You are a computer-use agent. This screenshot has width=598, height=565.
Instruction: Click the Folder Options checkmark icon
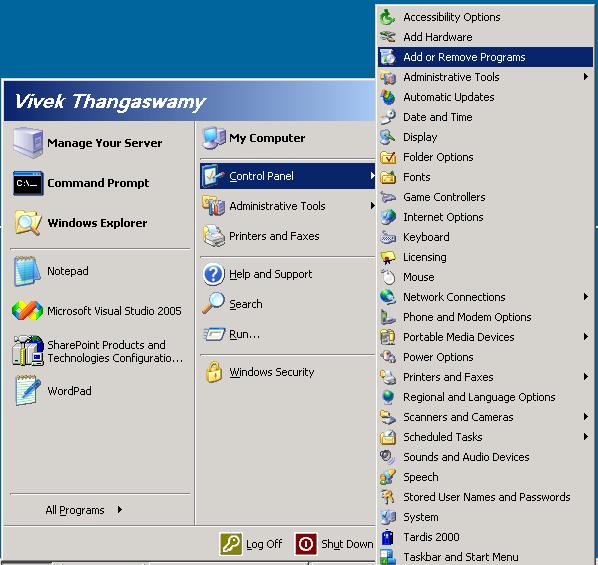coord(388,157)
